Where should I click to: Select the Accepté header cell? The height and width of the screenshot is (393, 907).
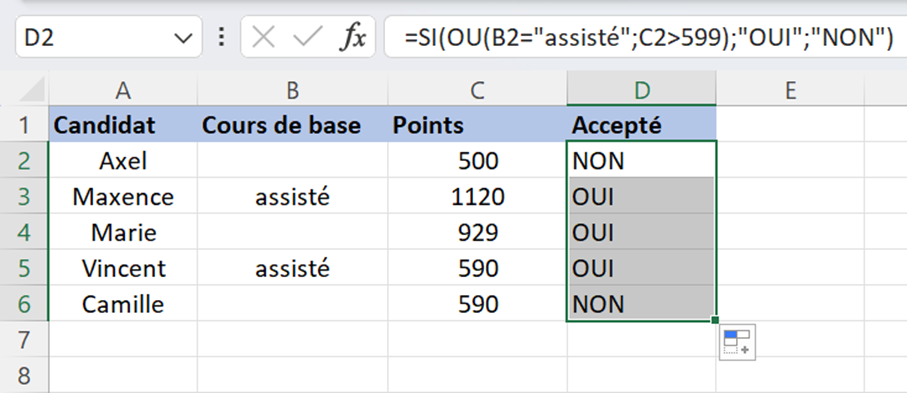[641, 125]
